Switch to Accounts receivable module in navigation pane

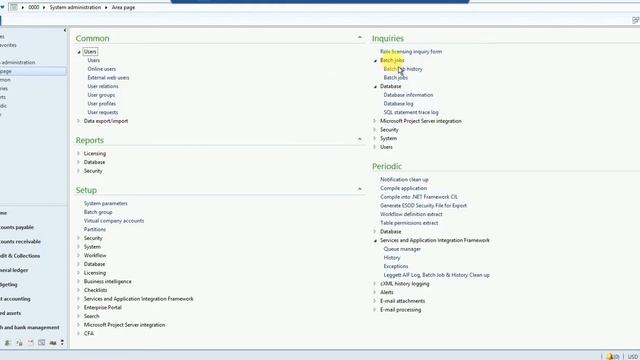[20, 242]
